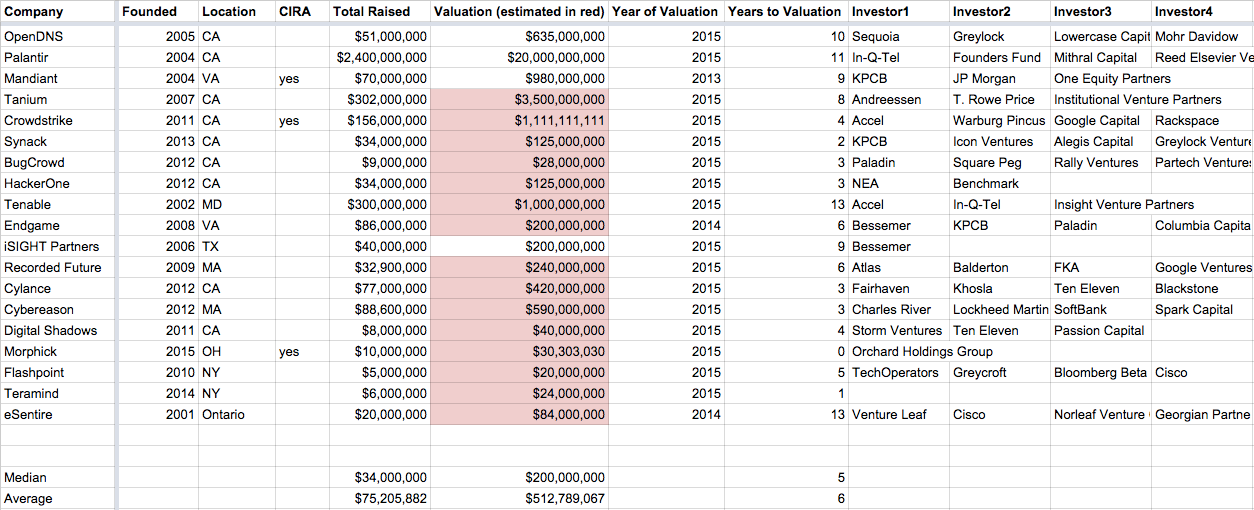The width and height of the screenshot is (1254, 510).
Task: Click the Bloomberg Beta cell
Action: tap(1101, 372)
